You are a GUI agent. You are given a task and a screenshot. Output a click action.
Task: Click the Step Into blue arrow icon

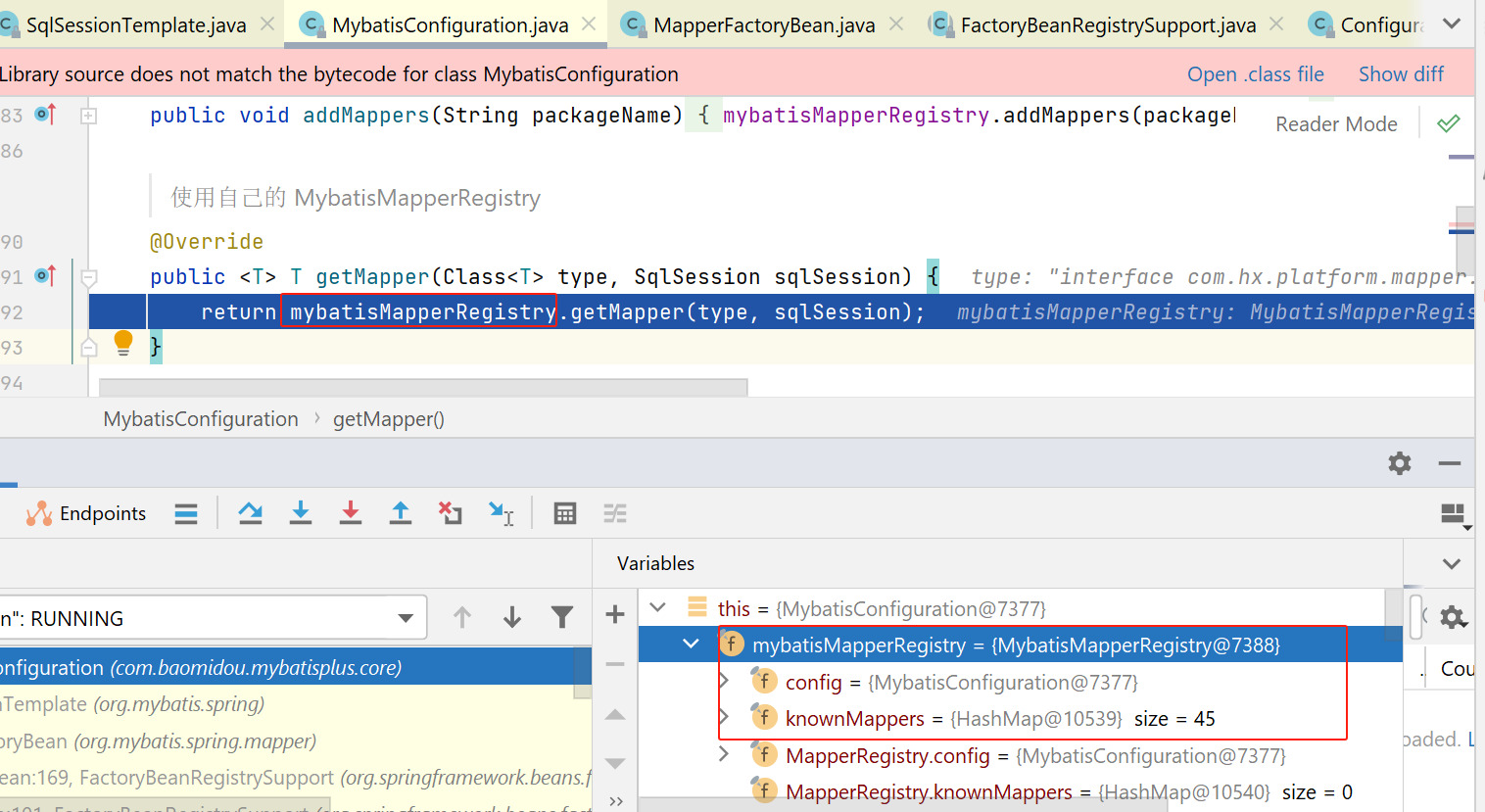pos(301,513)
